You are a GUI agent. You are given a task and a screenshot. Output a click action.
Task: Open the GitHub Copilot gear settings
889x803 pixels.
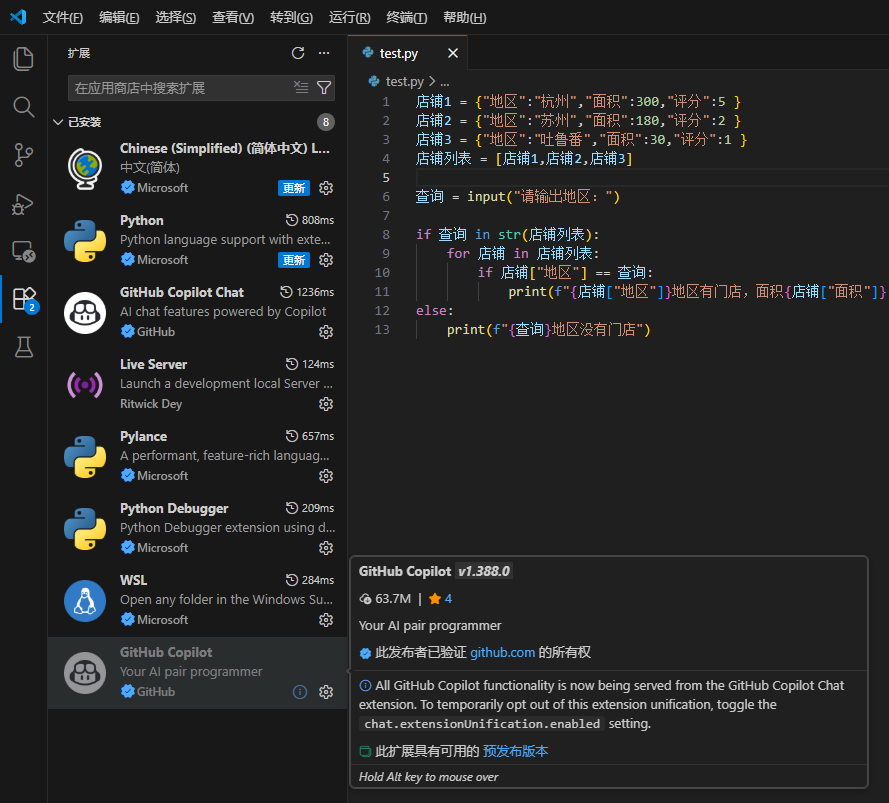(x=326, y=692)
